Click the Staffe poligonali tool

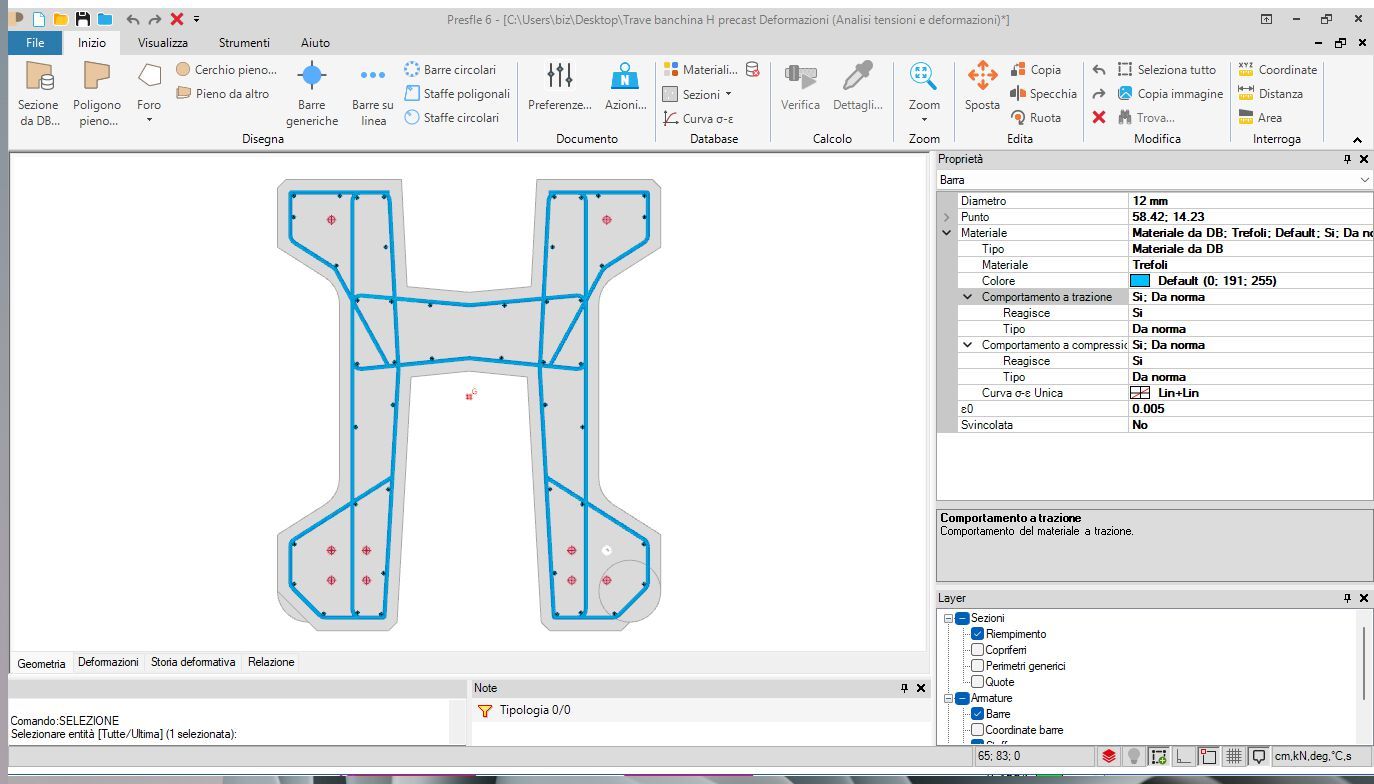(457, 94)
